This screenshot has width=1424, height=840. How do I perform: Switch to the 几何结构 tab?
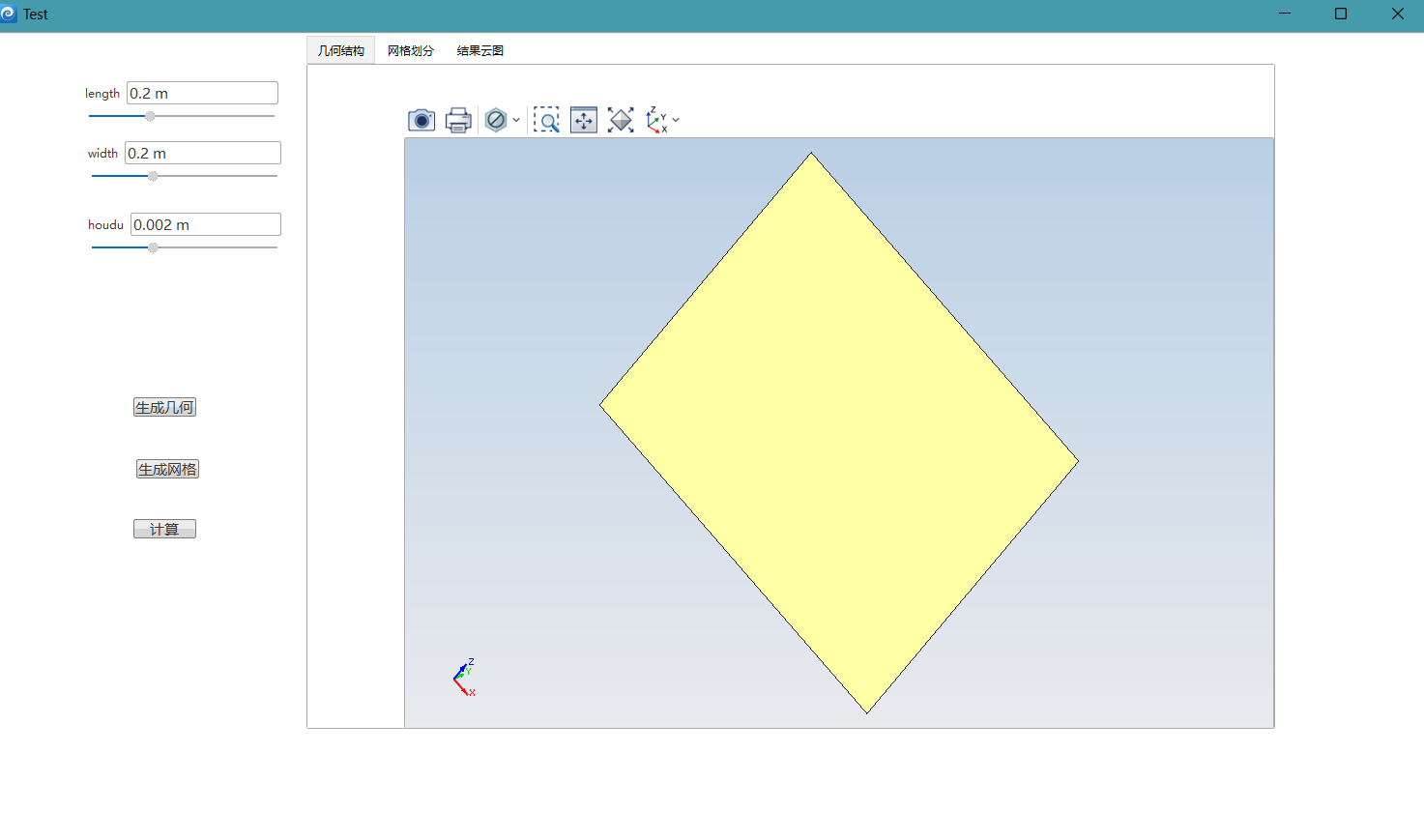coord(341,50)
